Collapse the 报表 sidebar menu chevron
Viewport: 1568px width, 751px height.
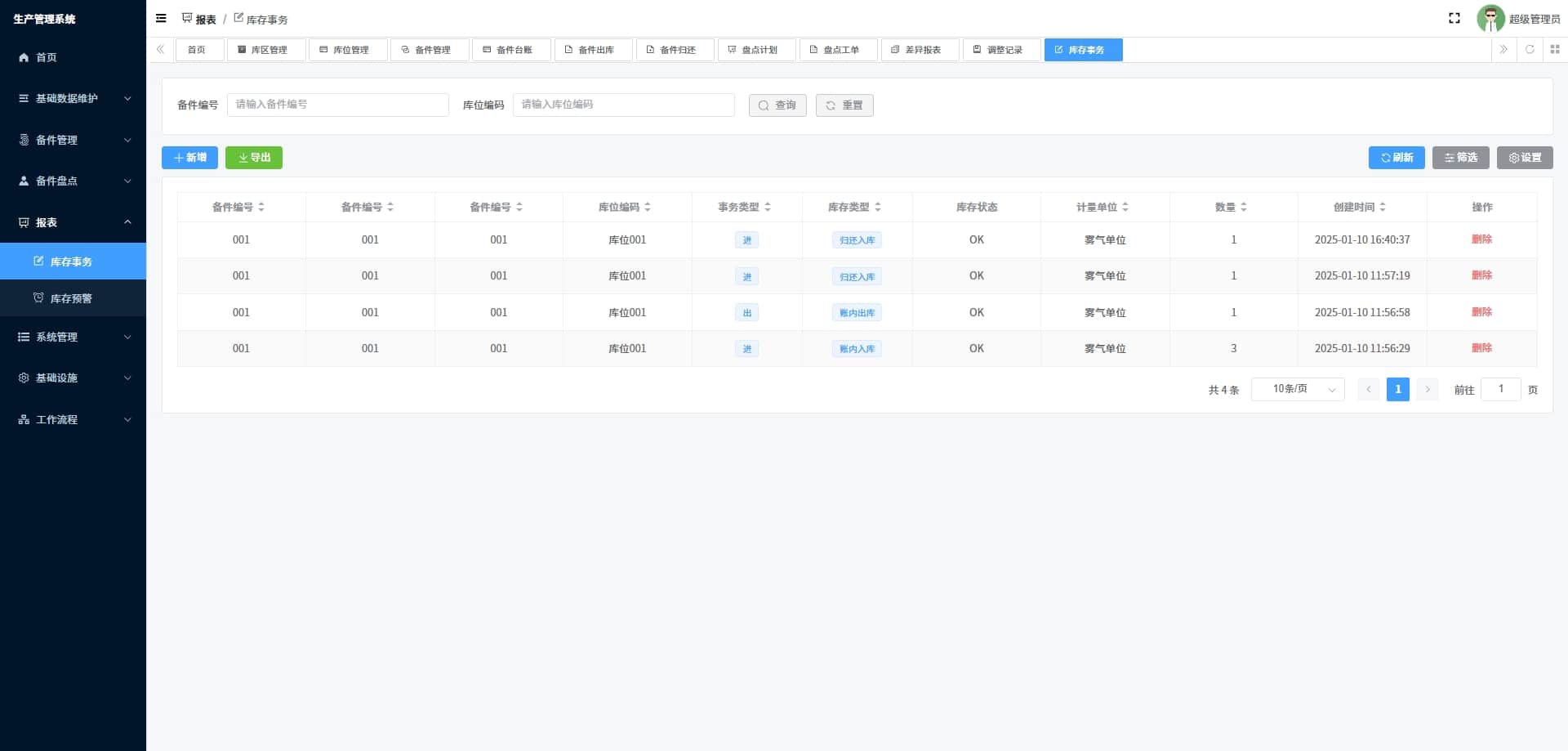tap(127, 222)
